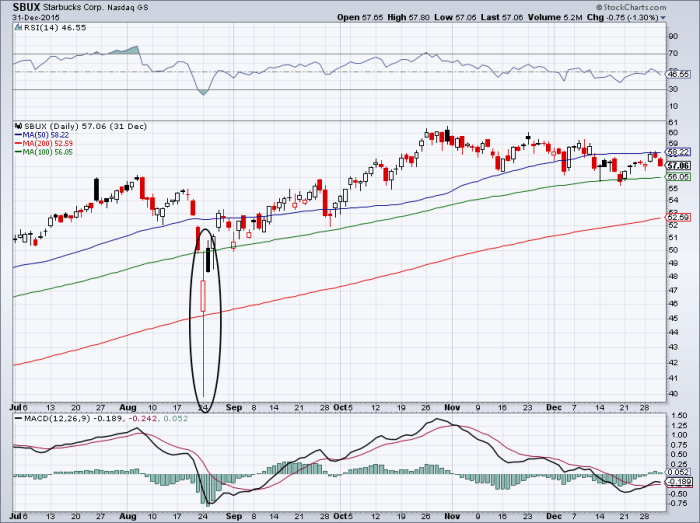
Task: Click the Volume 5.2M reading
Action: [555, 17]
